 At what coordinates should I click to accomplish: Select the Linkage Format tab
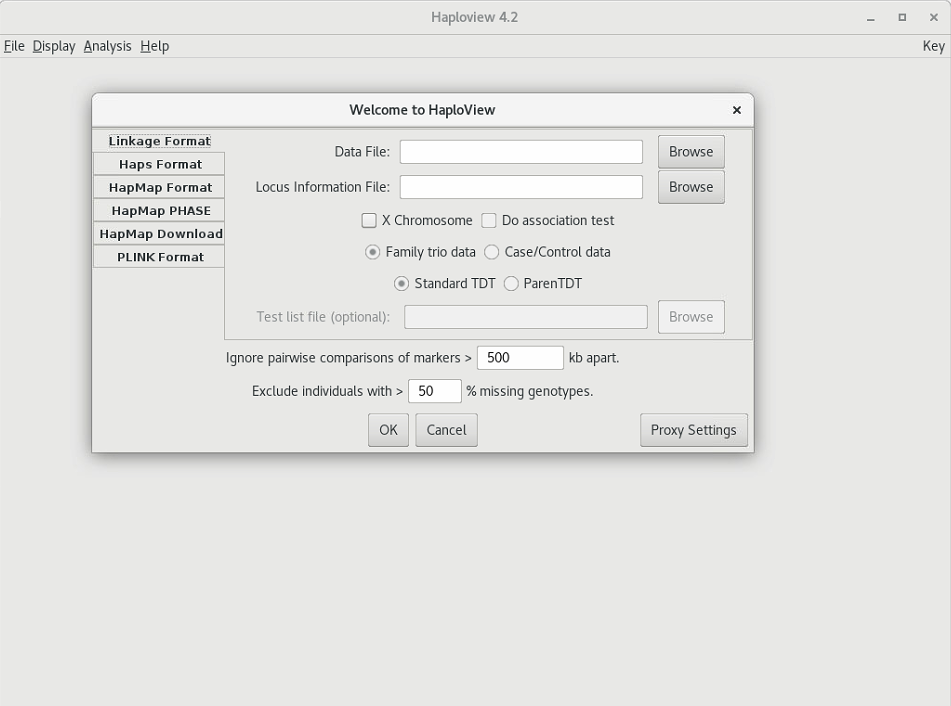(160, 141)
